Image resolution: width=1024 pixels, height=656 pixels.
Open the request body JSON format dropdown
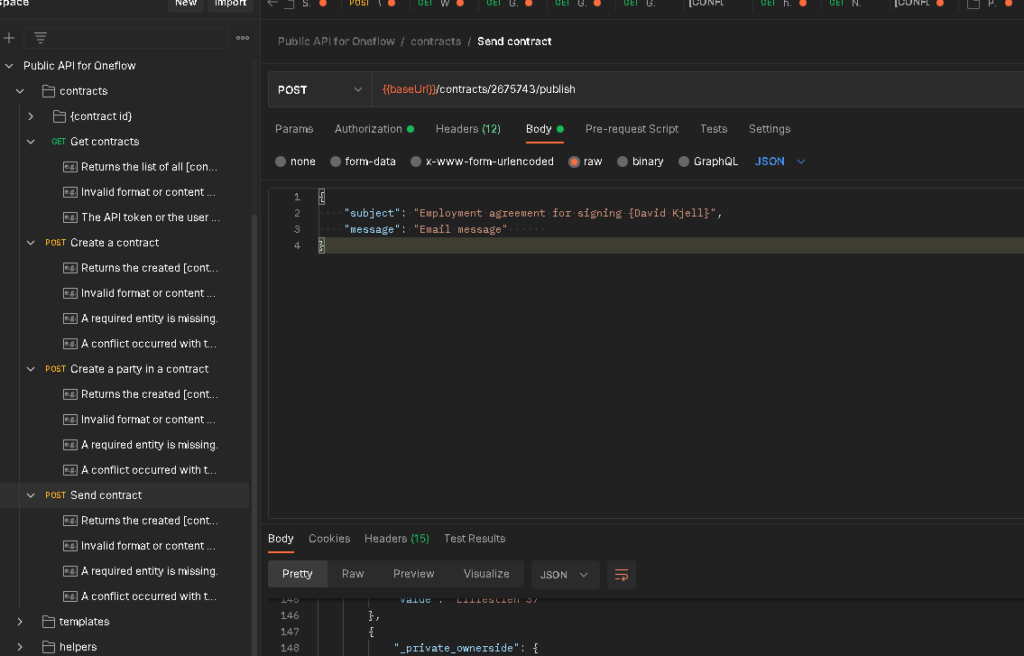tap(780, 161)
